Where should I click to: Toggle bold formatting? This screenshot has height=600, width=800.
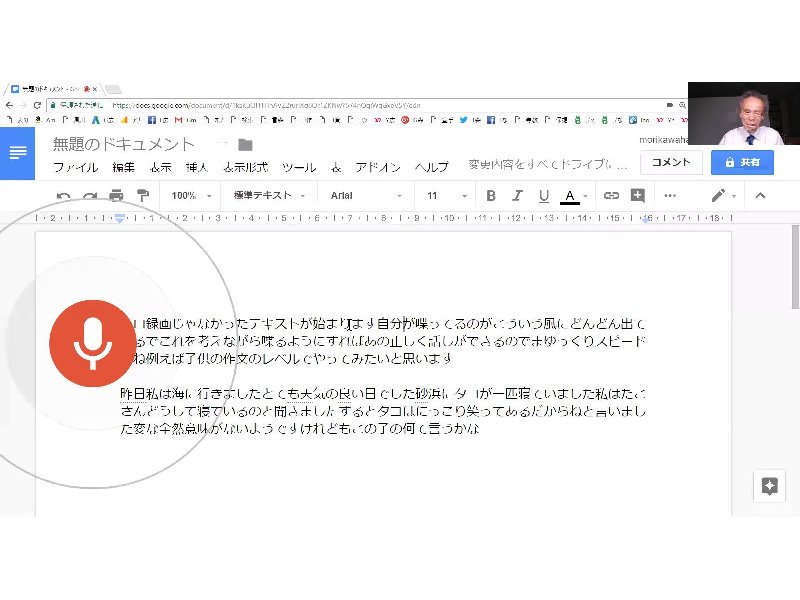(491, 196)
